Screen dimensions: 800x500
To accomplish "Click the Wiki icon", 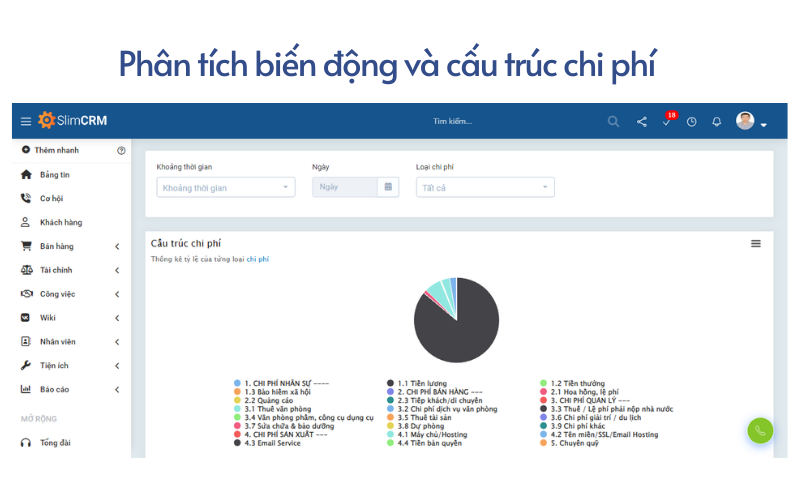I will point(25,317).
